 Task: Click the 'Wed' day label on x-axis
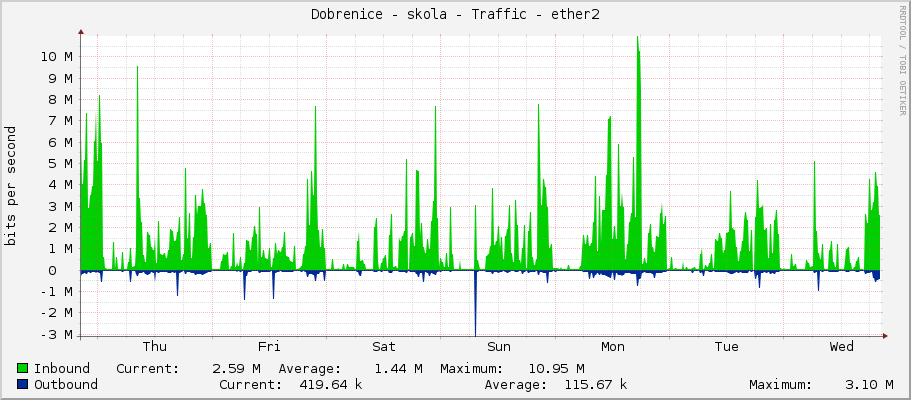841,347
